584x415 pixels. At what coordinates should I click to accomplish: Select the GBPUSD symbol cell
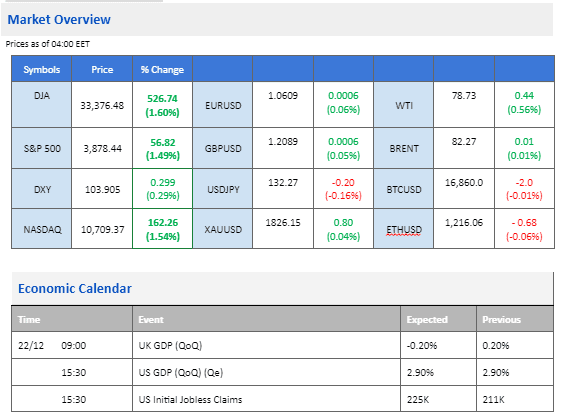(x=223, y=149)
